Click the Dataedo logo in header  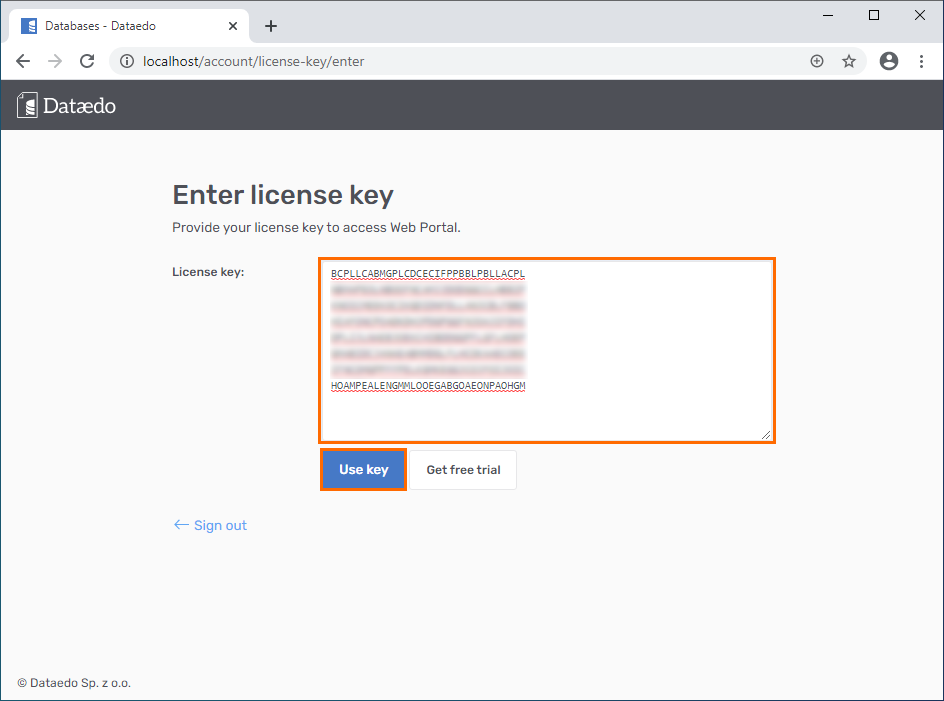coord(67,105)
